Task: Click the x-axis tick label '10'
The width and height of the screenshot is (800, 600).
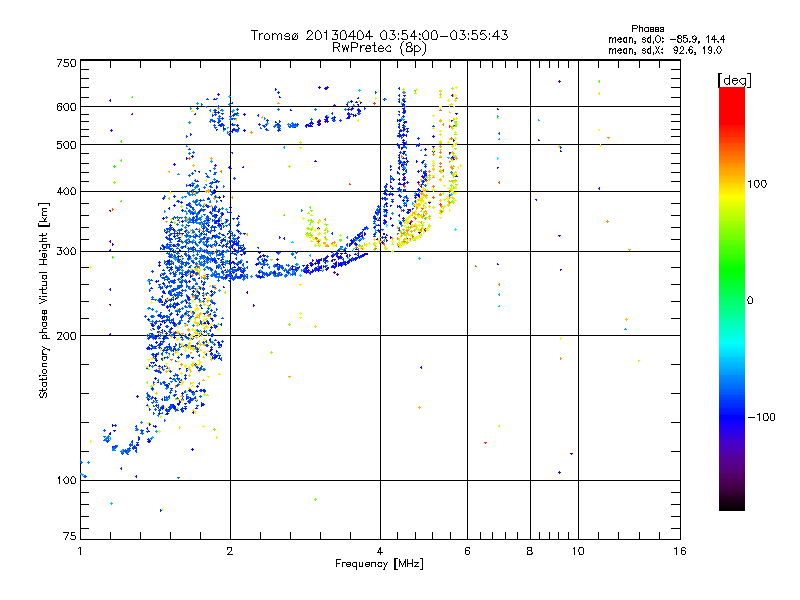Action: pyautogui.click(x=578, y=551)
